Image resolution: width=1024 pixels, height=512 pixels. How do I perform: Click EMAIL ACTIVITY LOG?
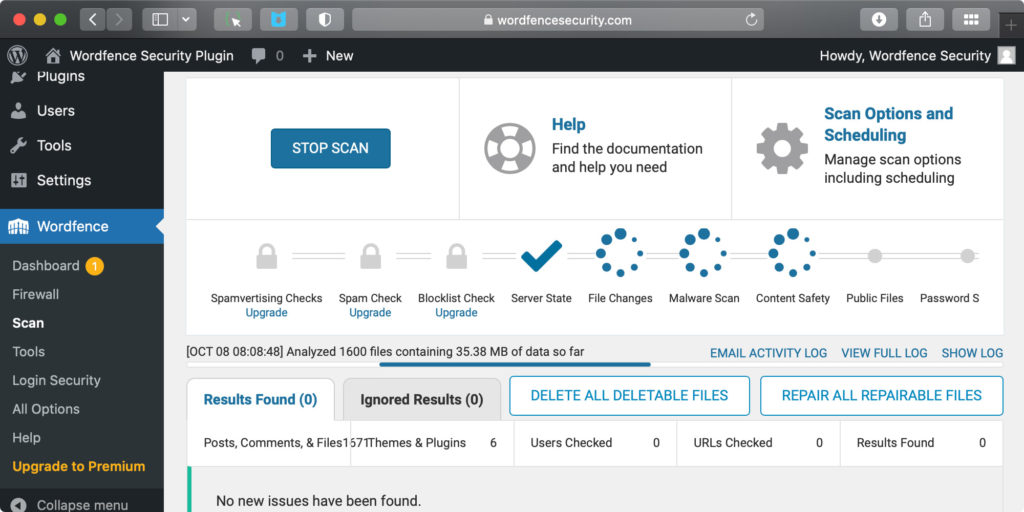coord(769,353)
